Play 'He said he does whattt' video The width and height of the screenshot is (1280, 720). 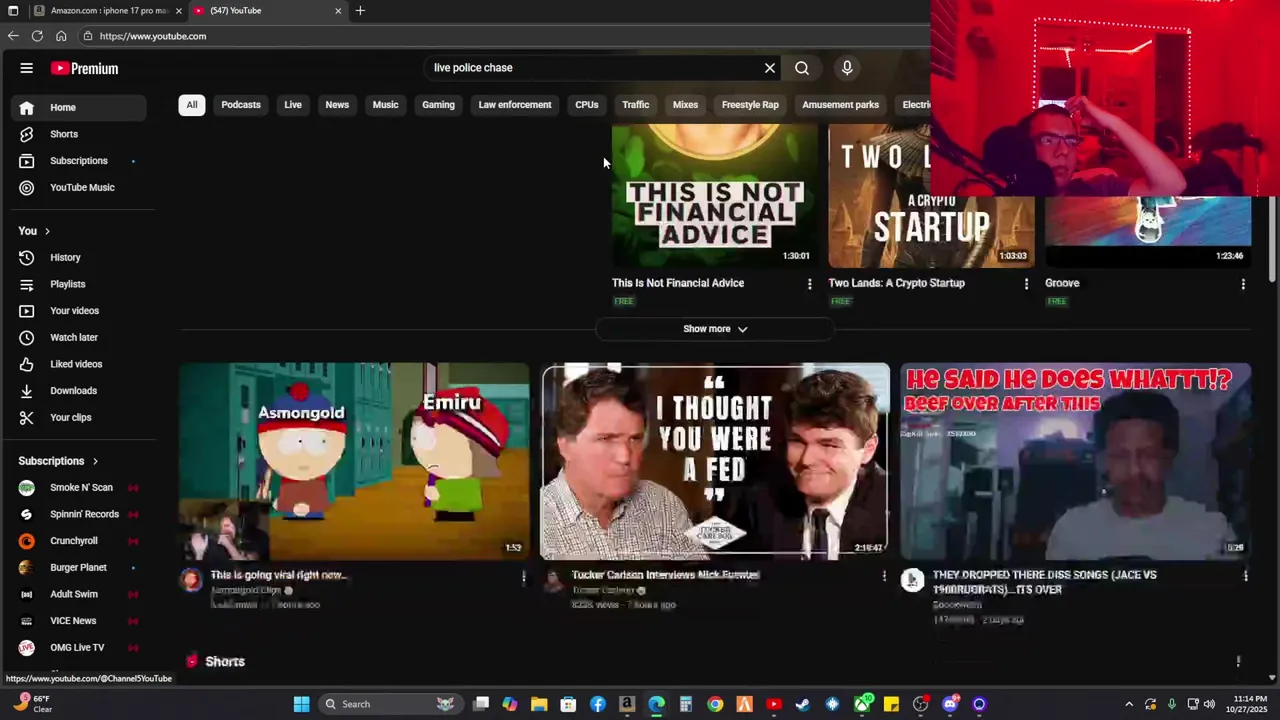click(1076, 461)
